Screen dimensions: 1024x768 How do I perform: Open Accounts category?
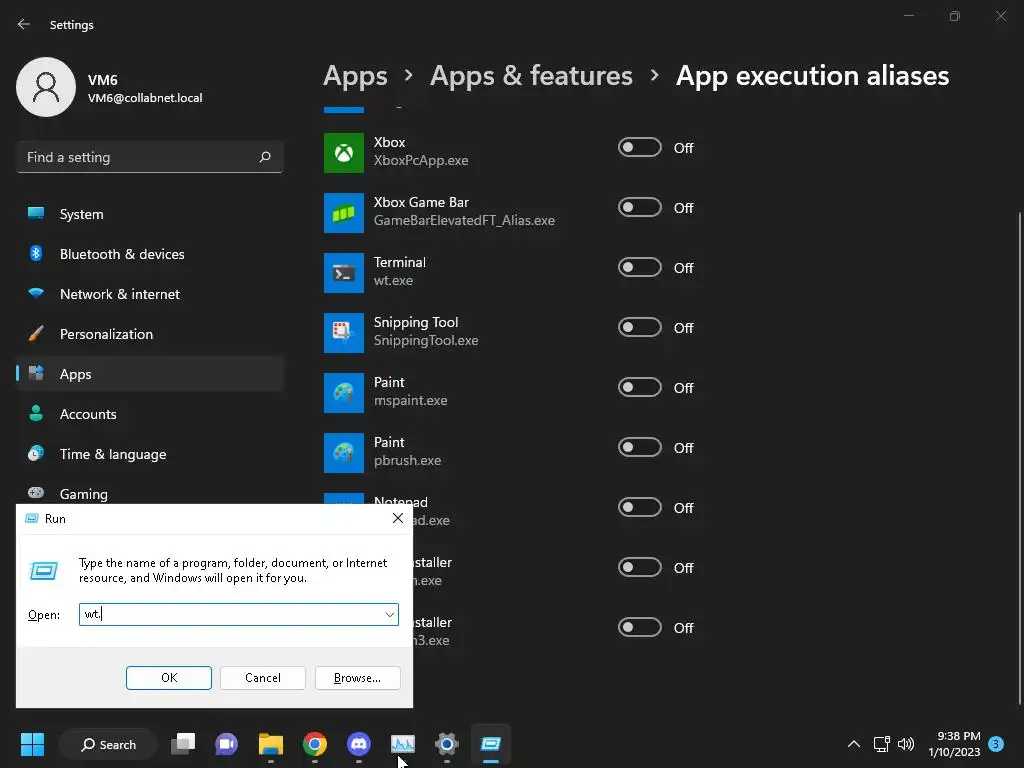[x=150, y=414]
